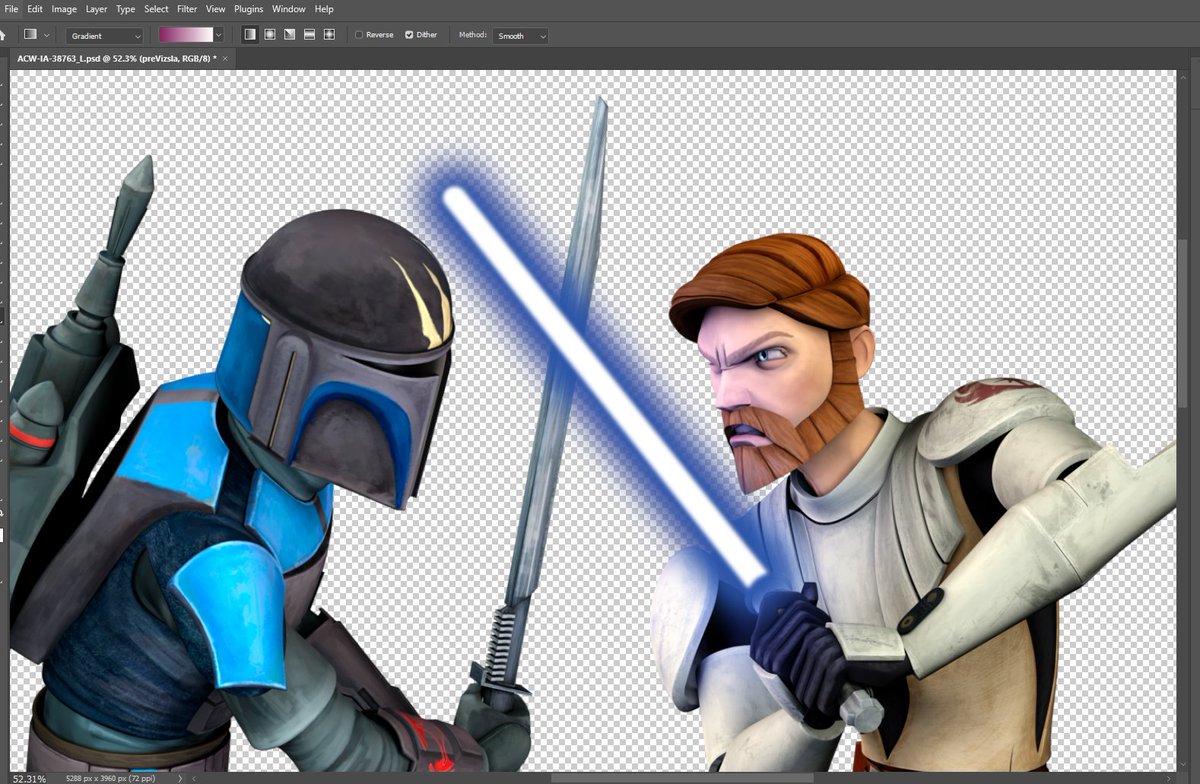Select the Reflected gradient style icon
The image size is (1200, 784).
(x=309, y=35)
